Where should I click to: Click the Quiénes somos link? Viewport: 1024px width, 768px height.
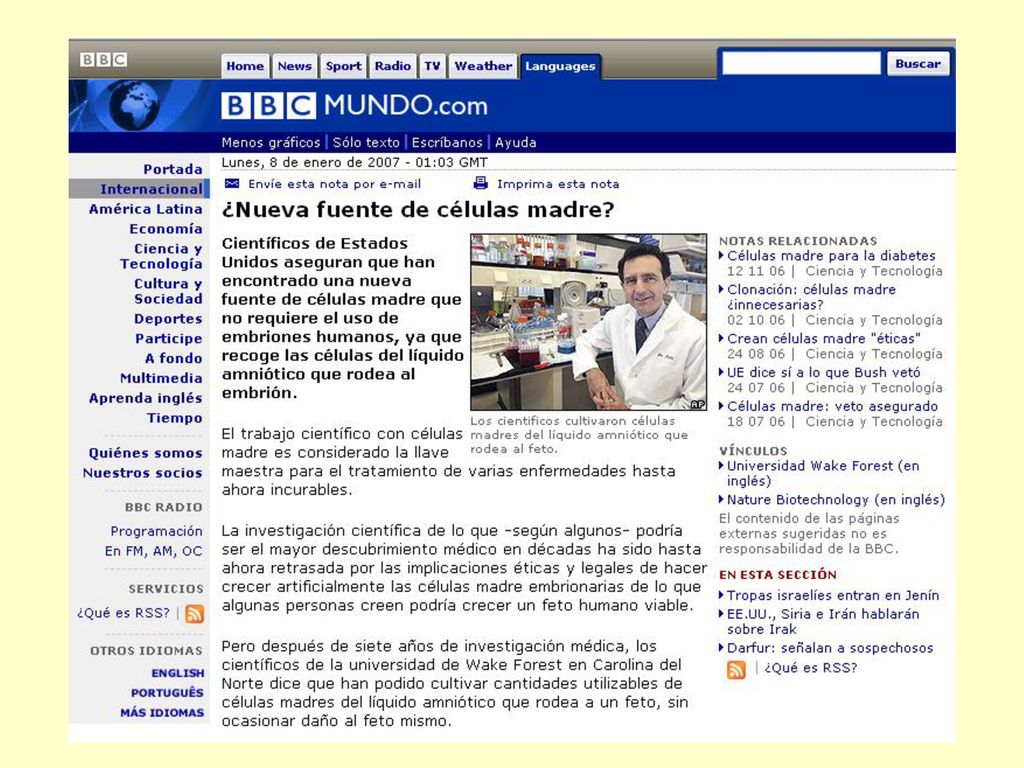click(x=146, y=453)
